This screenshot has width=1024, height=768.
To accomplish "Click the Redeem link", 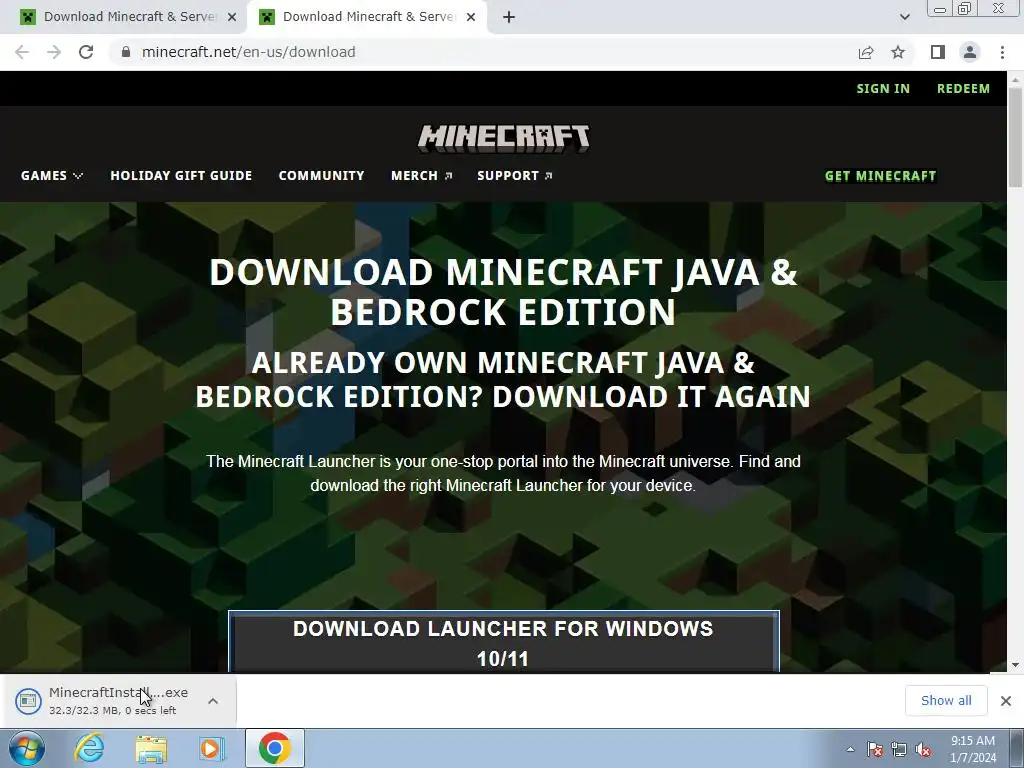I will pyautogui.click(x=963, y=89).
